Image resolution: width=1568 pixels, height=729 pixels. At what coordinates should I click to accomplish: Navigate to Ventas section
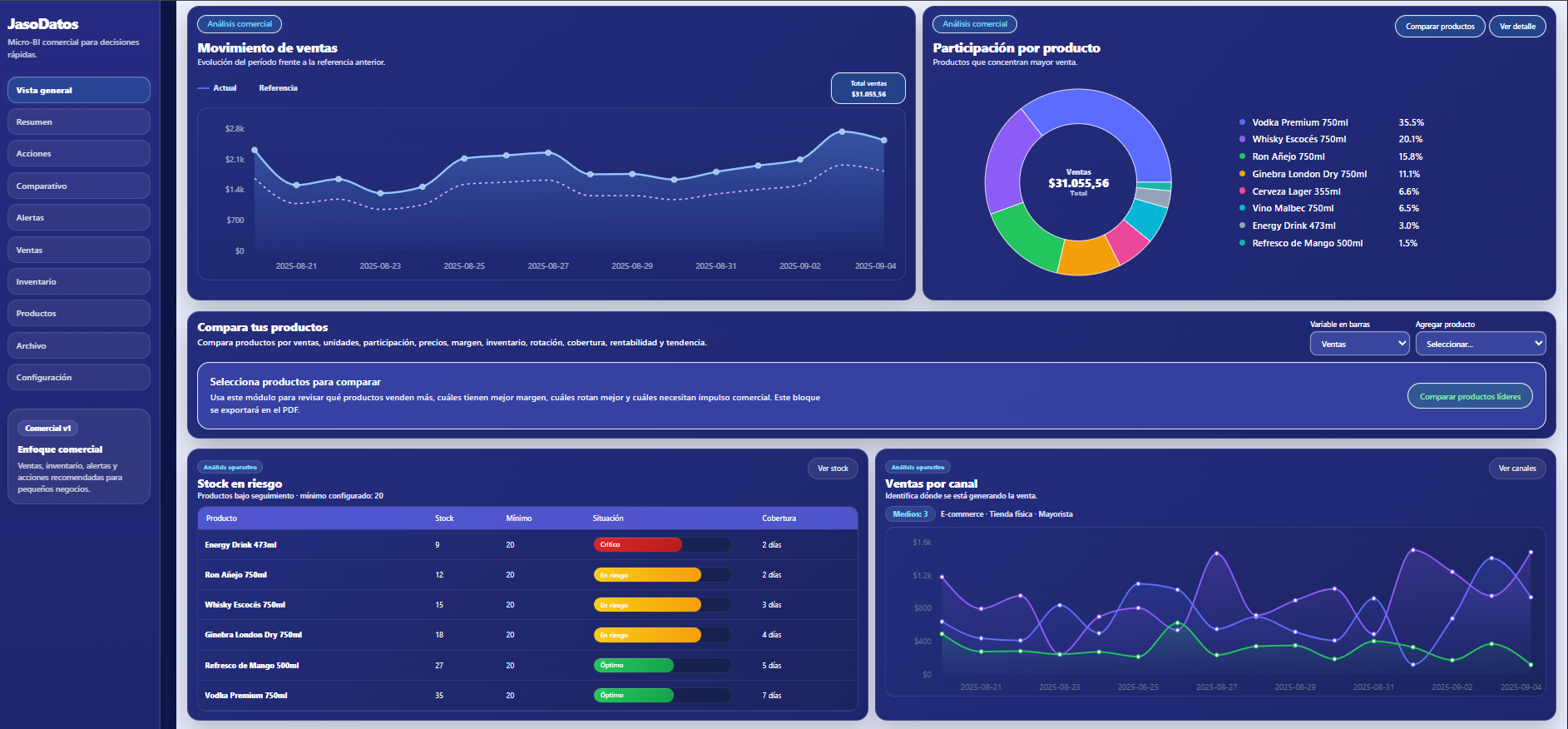coord(79,250)
